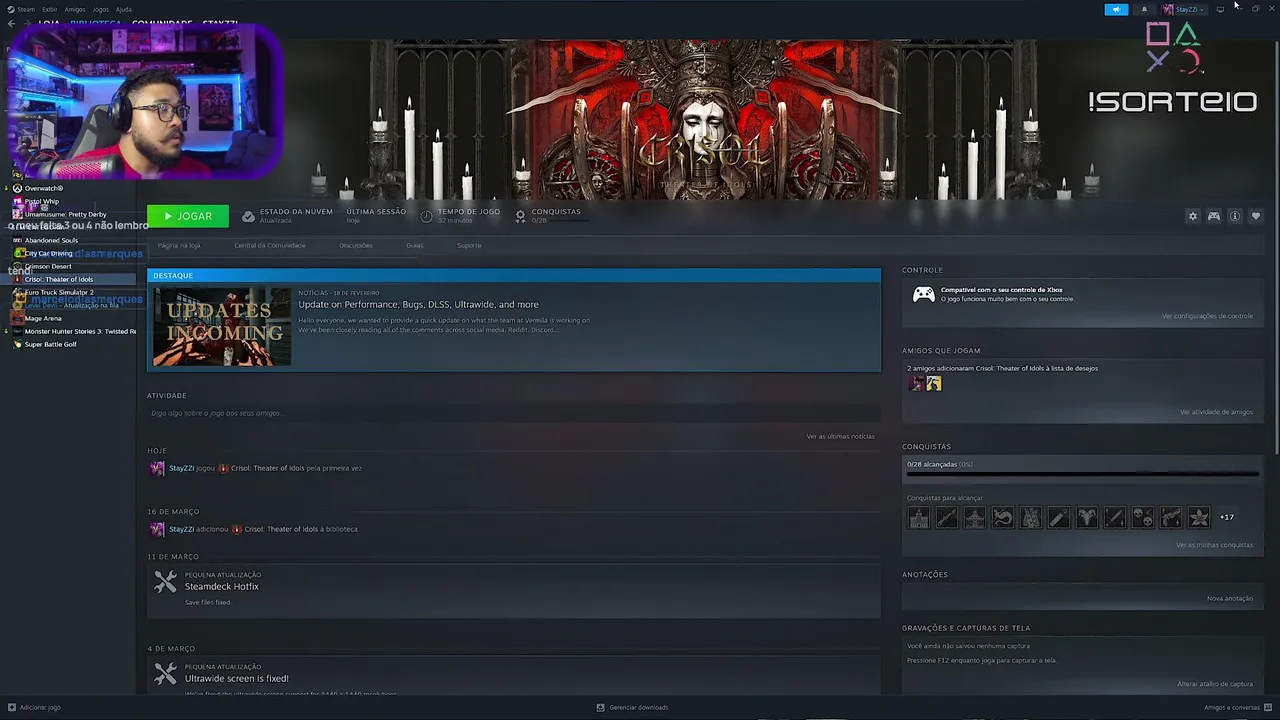Open announcements megaphone icon
Image resolution: width=1280 pixels, height=720 pixels.
pyautogui.click(x=1116, y=9)
